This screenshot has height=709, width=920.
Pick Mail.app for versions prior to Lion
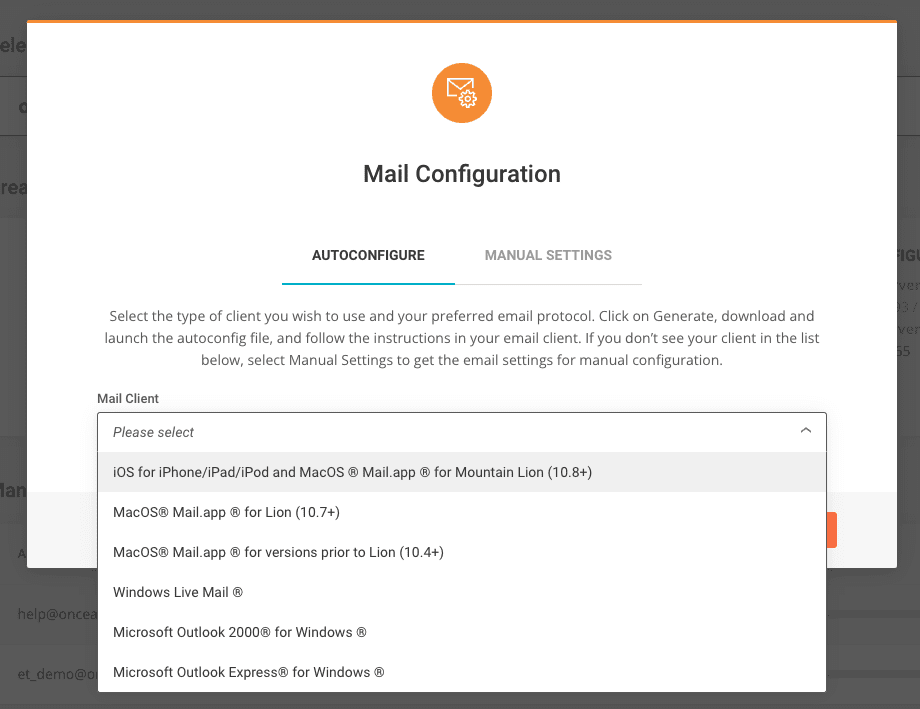[278, 552]
